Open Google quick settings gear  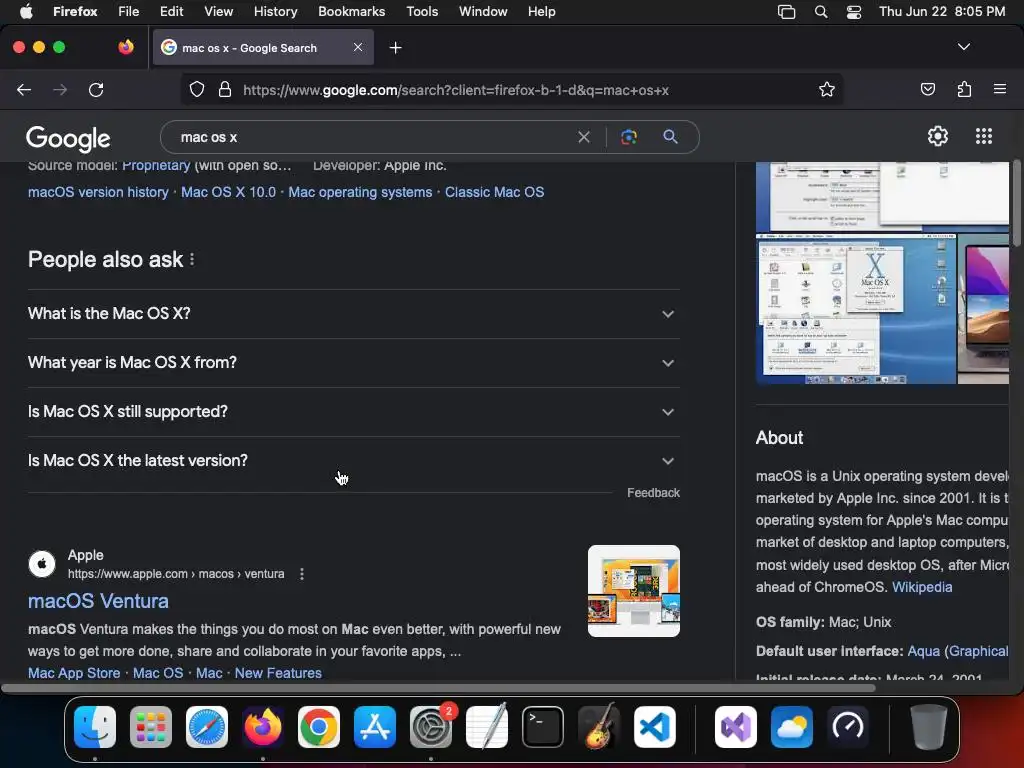[x=938, y=136]
